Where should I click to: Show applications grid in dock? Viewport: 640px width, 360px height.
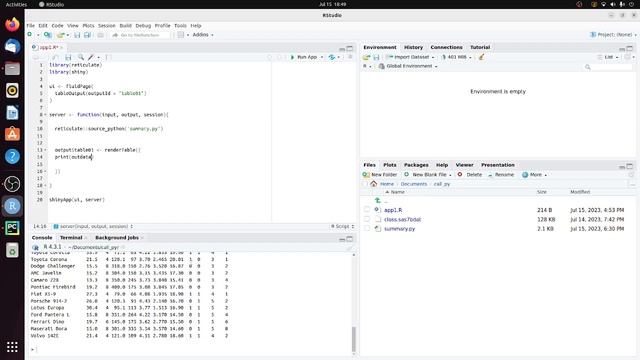click(x=12, y=347)
